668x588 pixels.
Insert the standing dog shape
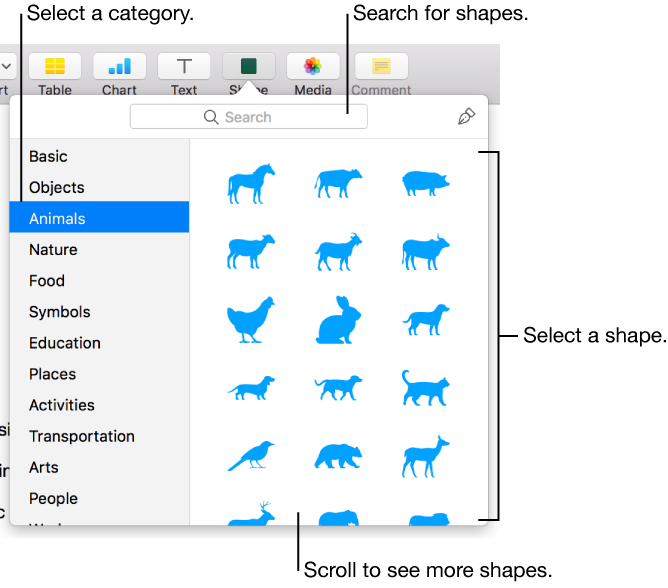(426, 320)
